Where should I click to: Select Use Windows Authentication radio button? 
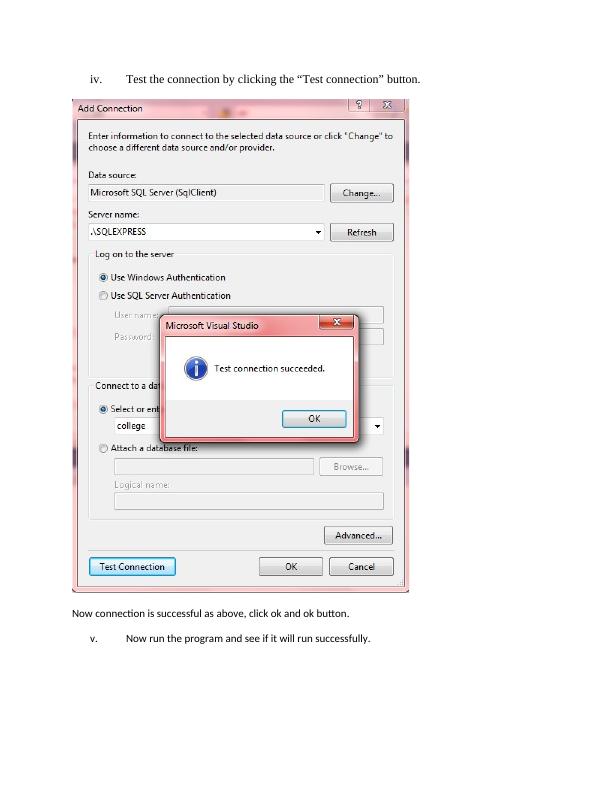(104, 277)
